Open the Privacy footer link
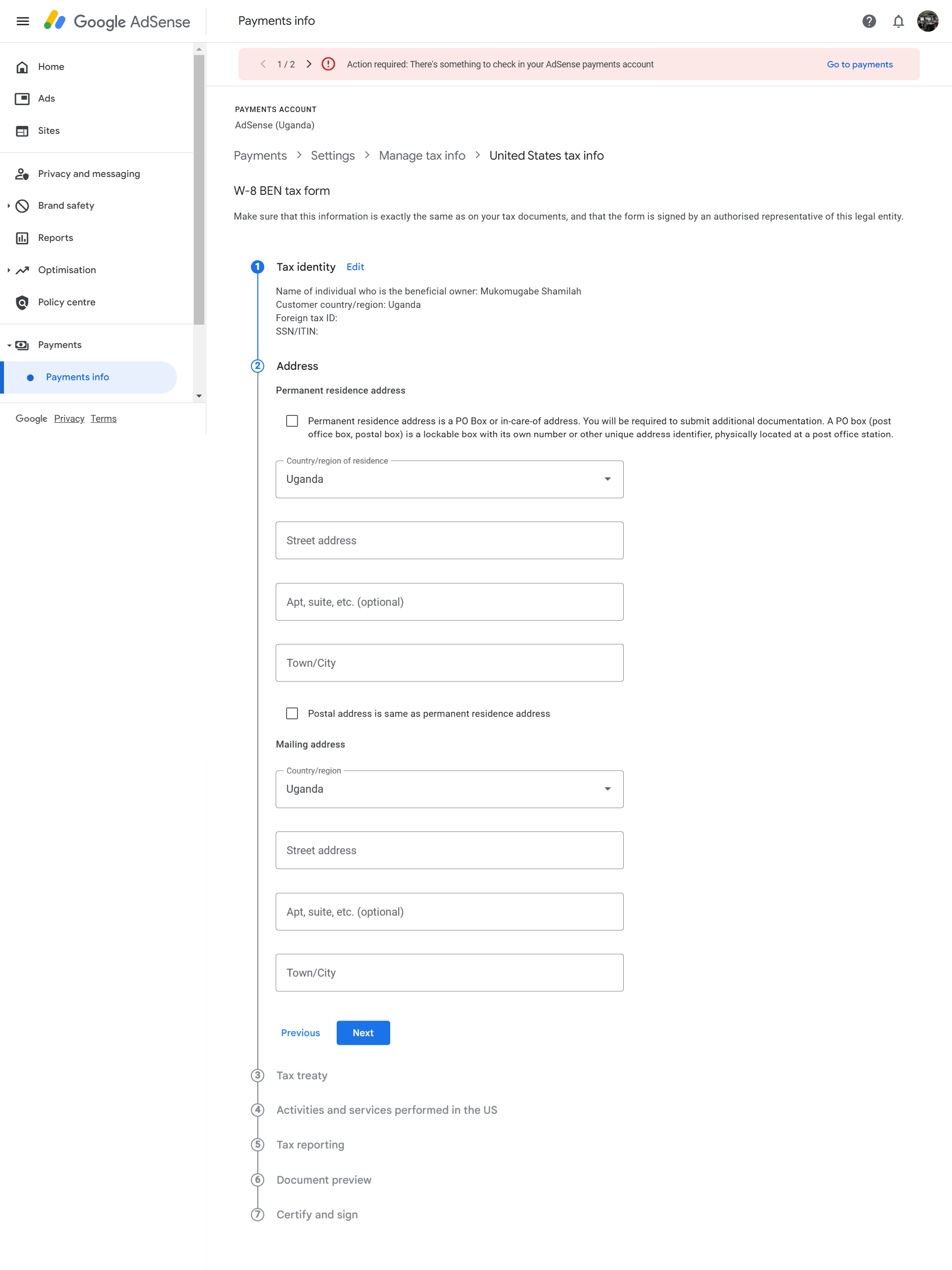This screenshot has width=952, height=1270. [69, 418]
